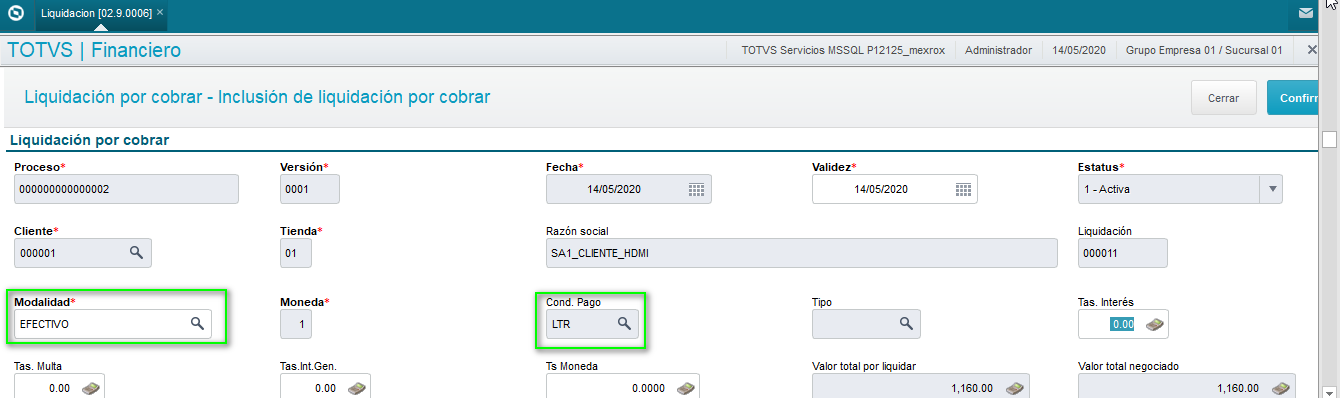Open Tipo field lookup magnifier

coord(905,323)
